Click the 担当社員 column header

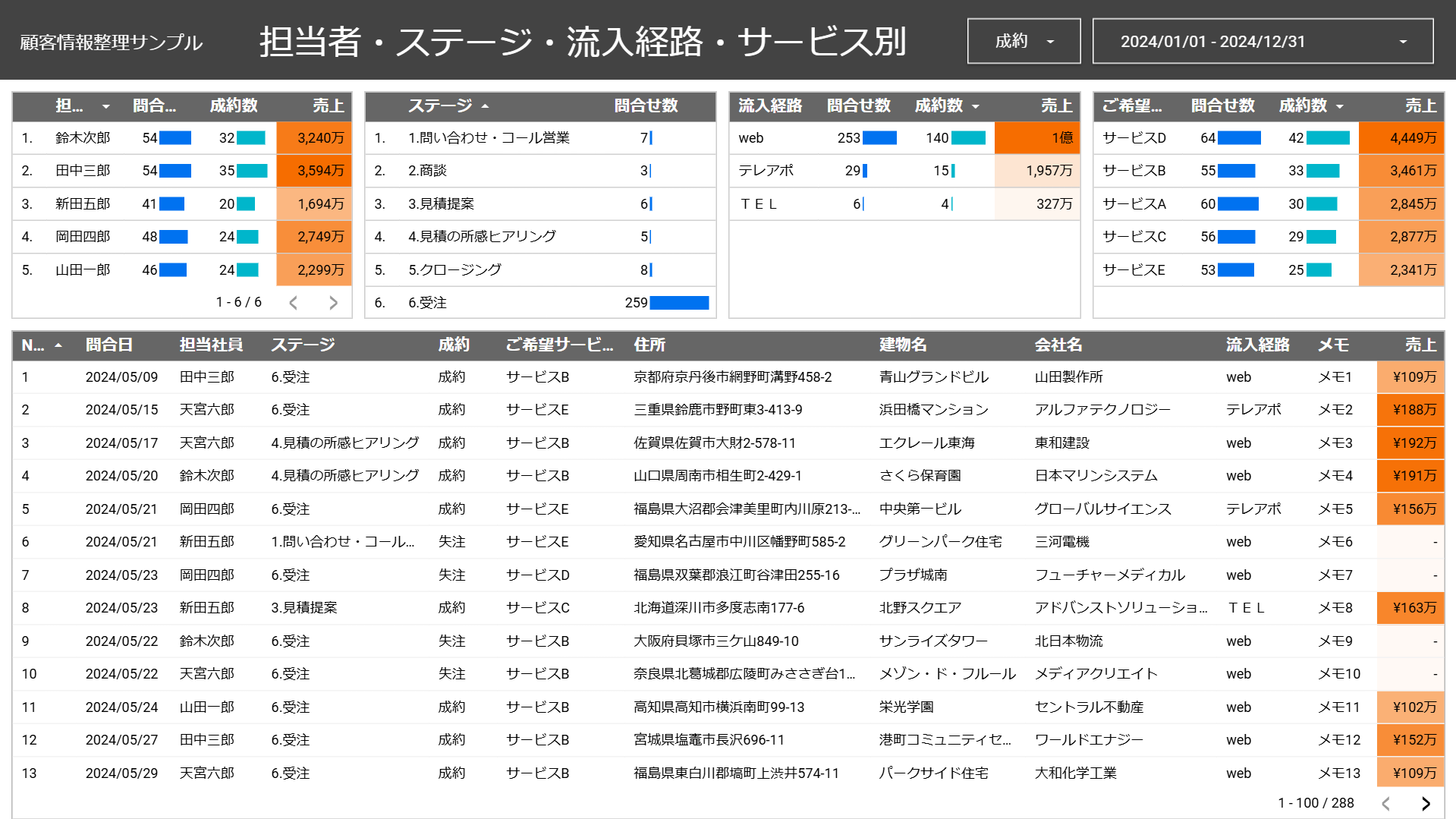[x=211, y=345]
